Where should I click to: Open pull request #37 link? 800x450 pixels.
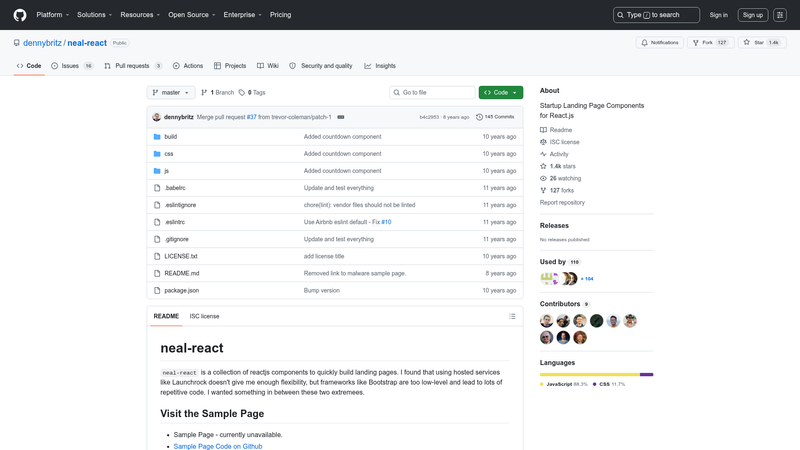[x=252, y=117]
